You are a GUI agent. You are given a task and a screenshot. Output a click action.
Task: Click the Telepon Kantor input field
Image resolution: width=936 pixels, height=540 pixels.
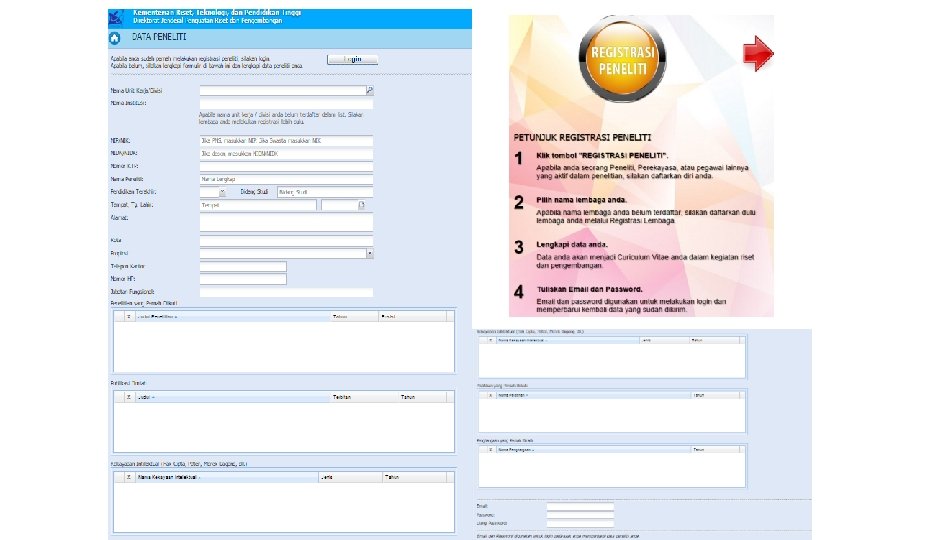(243, 267)
